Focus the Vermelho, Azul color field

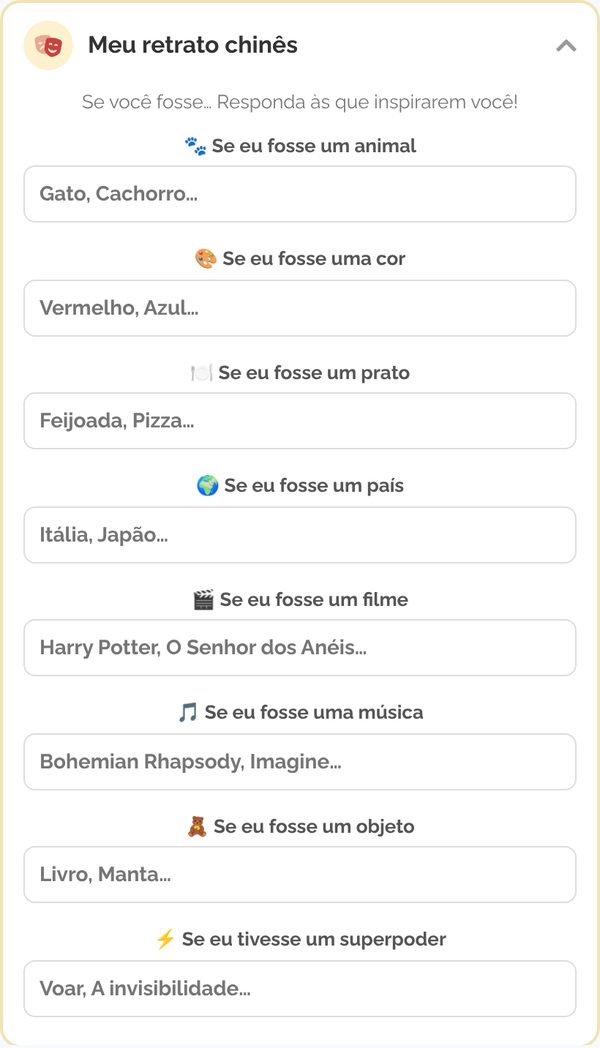click(300, 308)
